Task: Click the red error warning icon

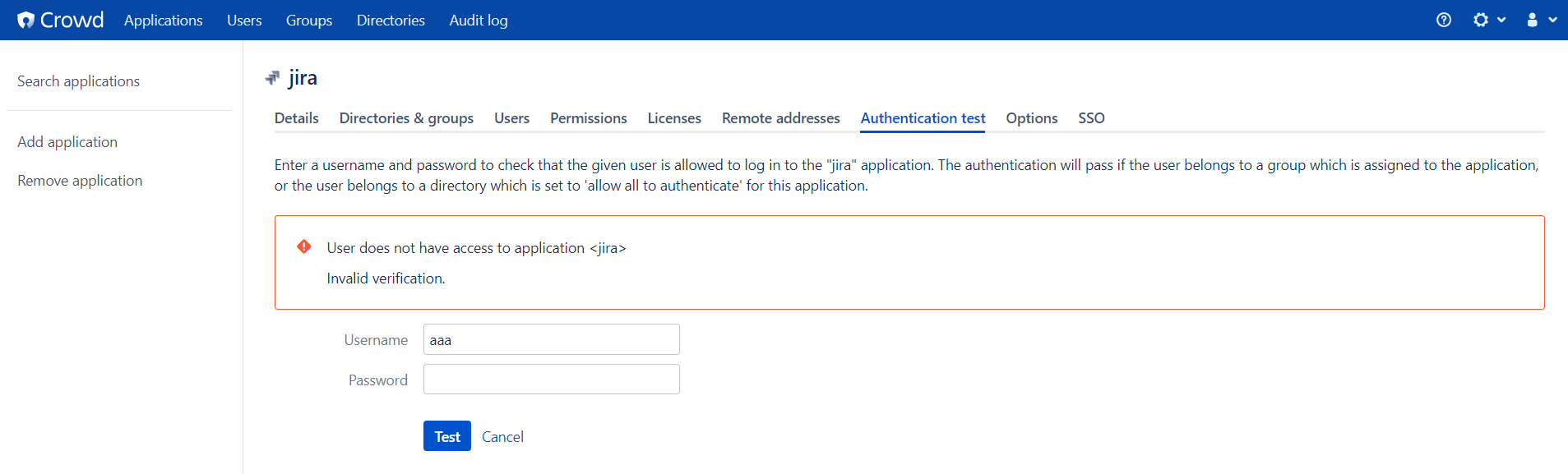Action: click(304, 246)
